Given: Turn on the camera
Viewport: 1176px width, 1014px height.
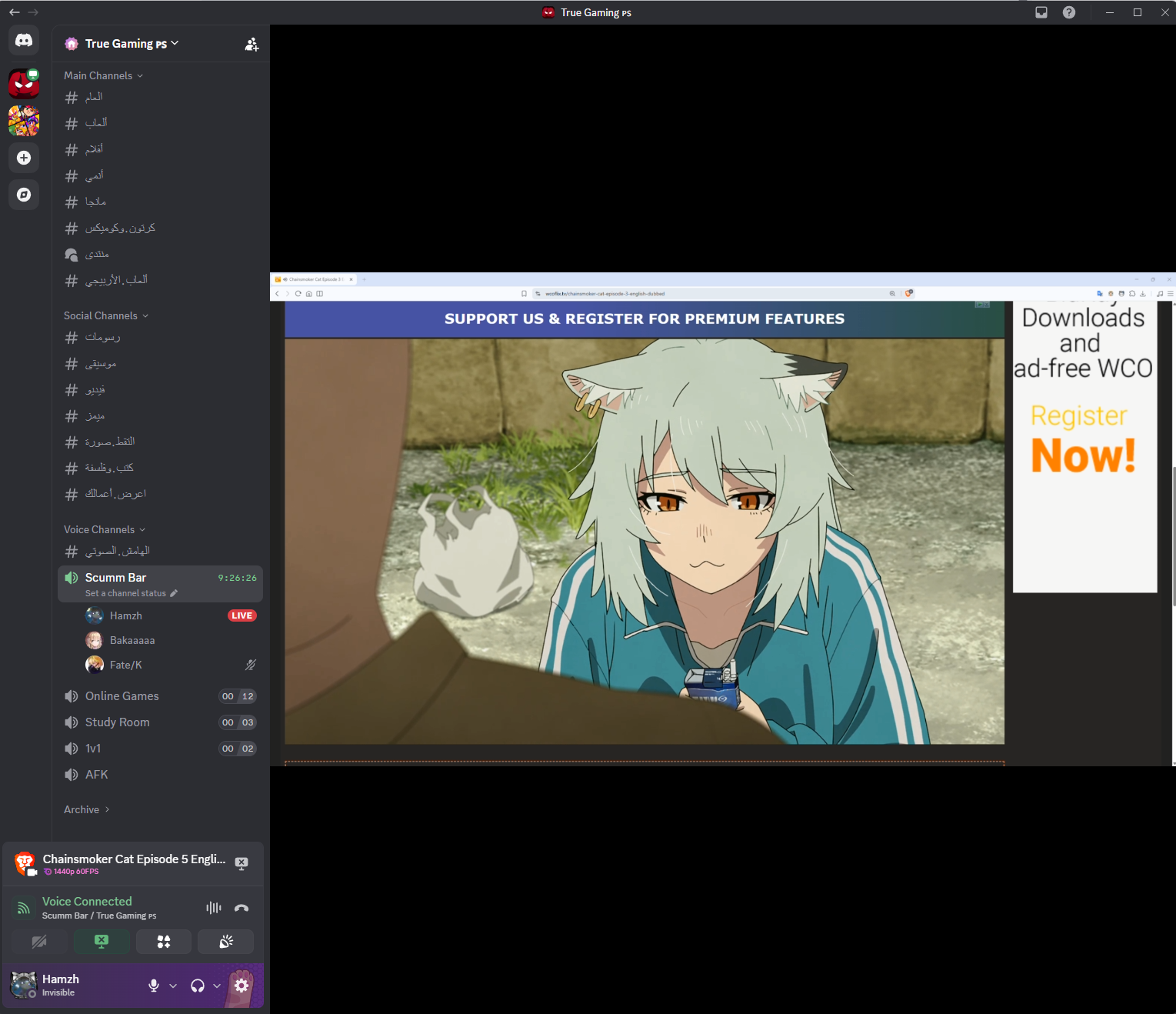Looking at the screenshot, I should [39, 942].
